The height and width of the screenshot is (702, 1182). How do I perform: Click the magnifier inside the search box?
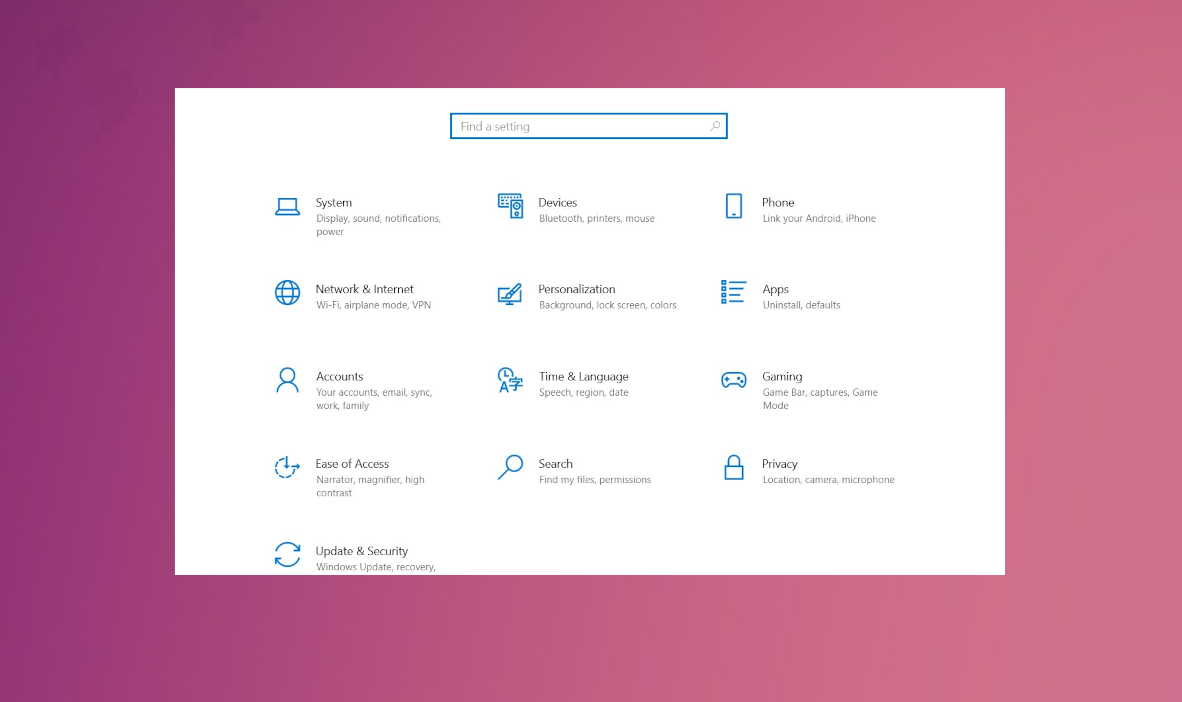715,126
